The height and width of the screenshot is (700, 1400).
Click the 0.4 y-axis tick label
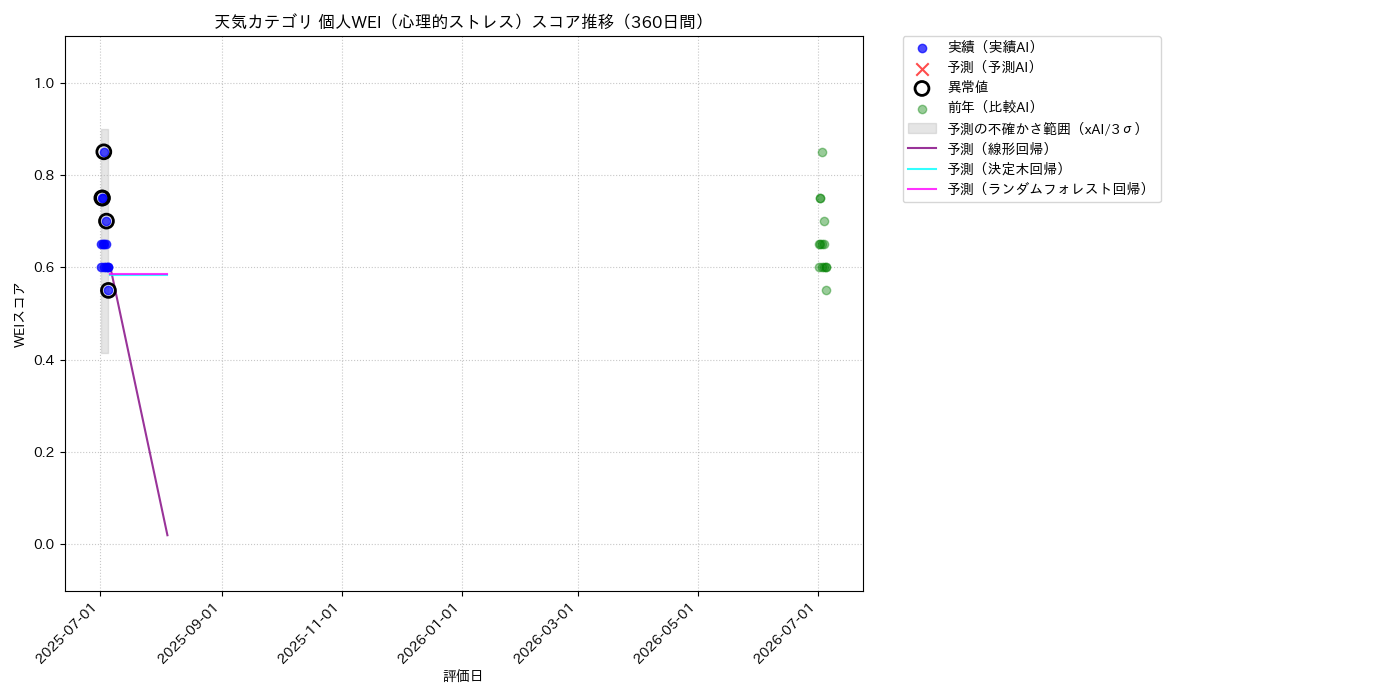(44, 360)
